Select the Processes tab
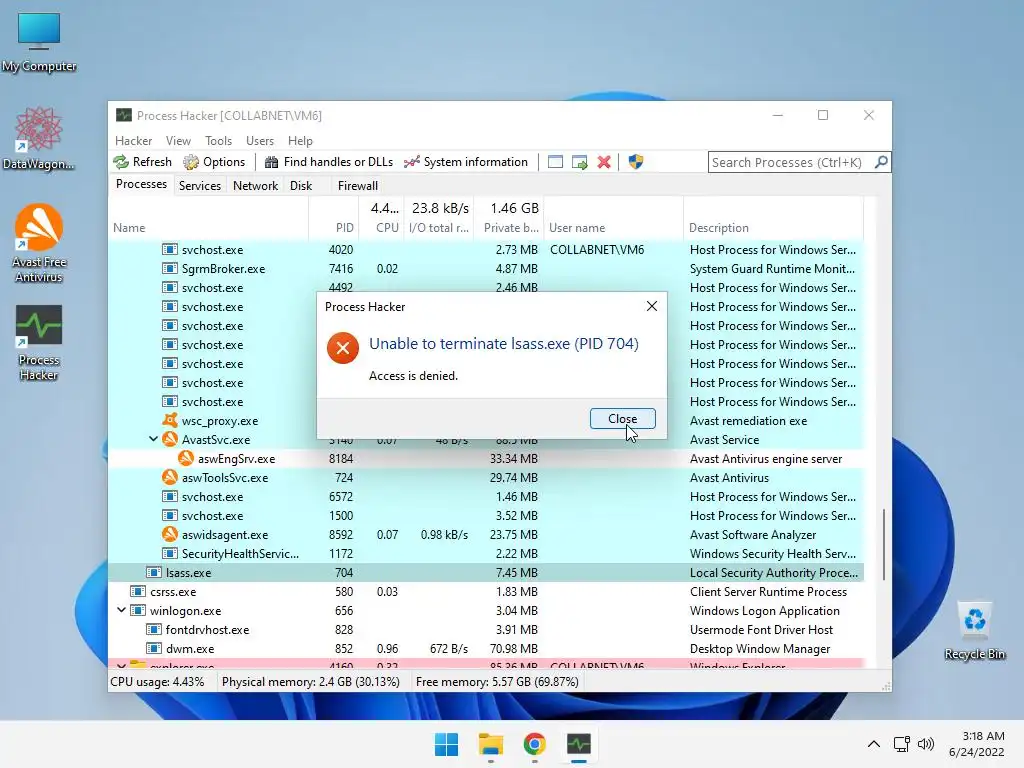Image resolution: width=1024 pixels, height=768 pixels. click(x=141, y=184)
